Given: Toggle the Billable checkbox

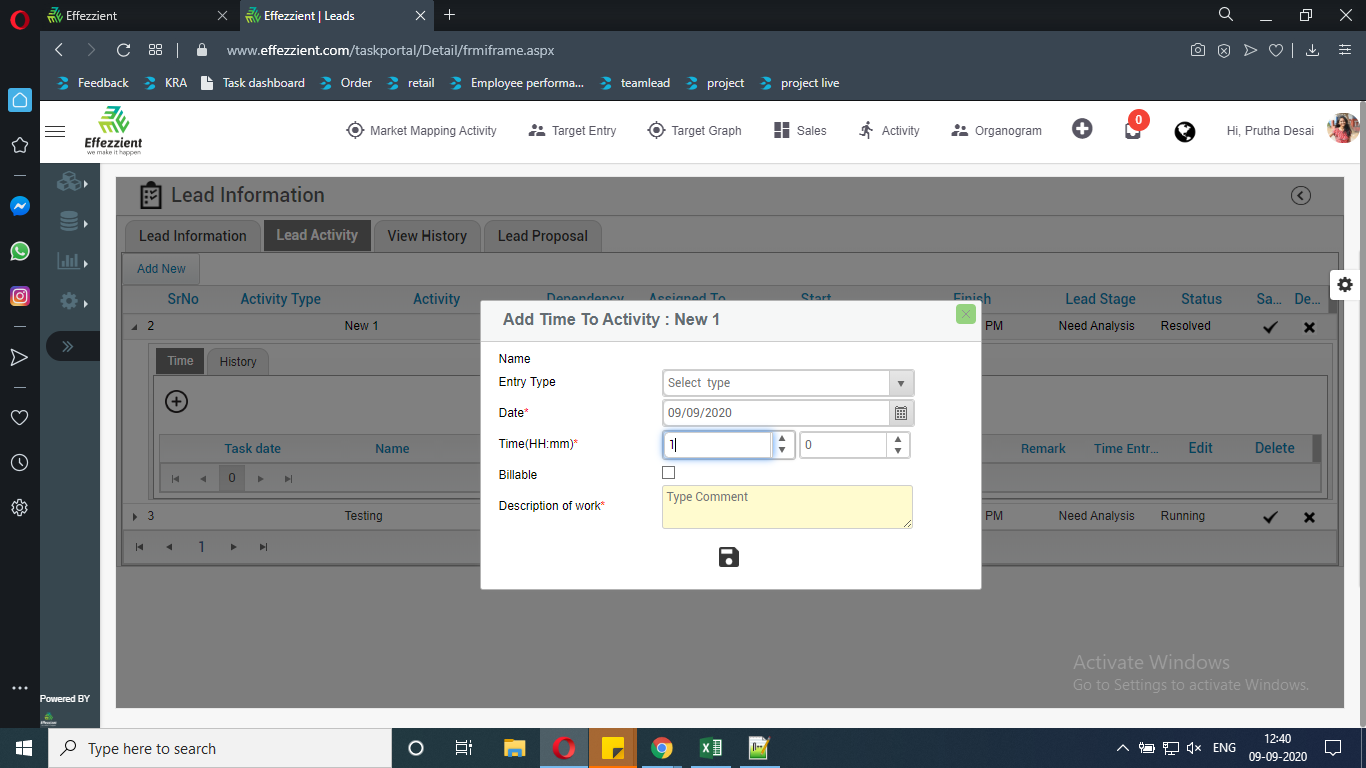Looking at the screenshot, I should [669, 473].
